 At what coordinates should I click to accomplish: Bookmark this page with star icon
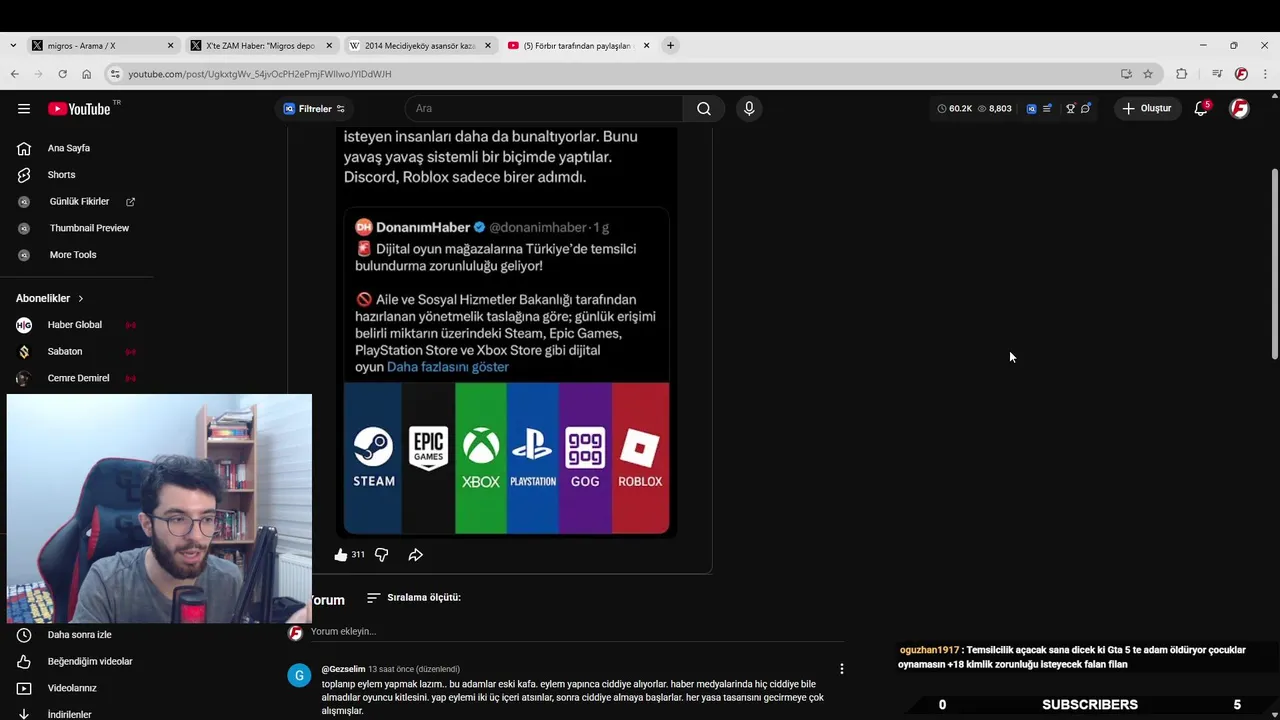click(x=1148, y=74)
